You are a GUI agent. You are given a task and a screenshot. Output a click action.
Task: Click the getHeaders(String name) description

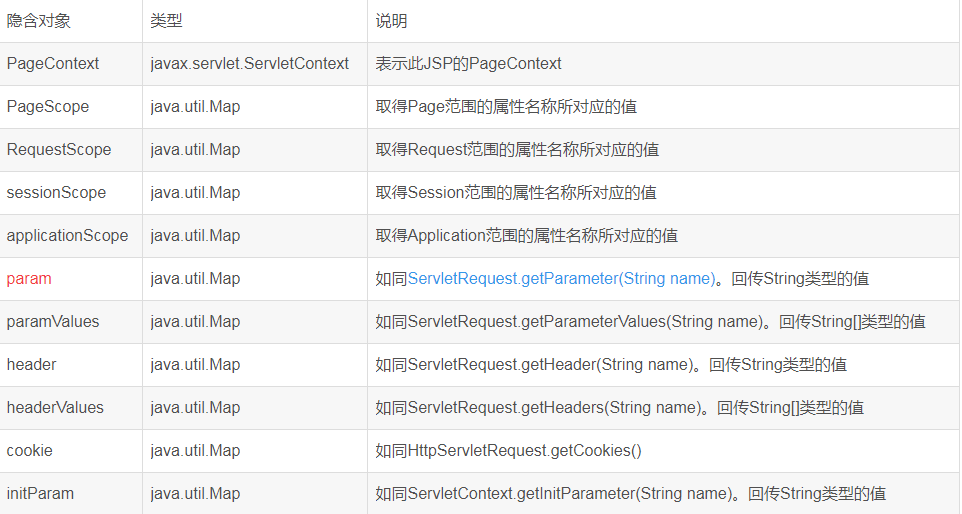(x=619, y=408)
